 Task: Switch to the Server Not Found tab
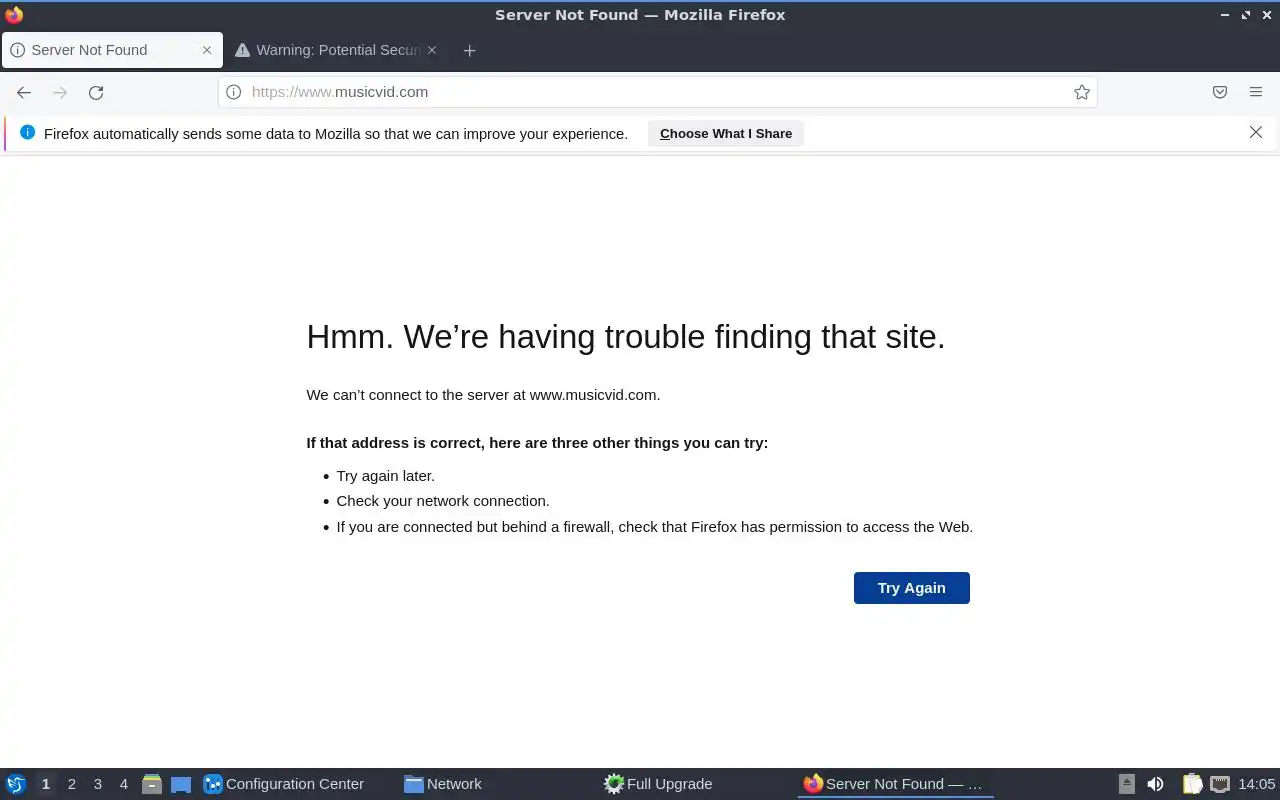click(x=111, y=50)
